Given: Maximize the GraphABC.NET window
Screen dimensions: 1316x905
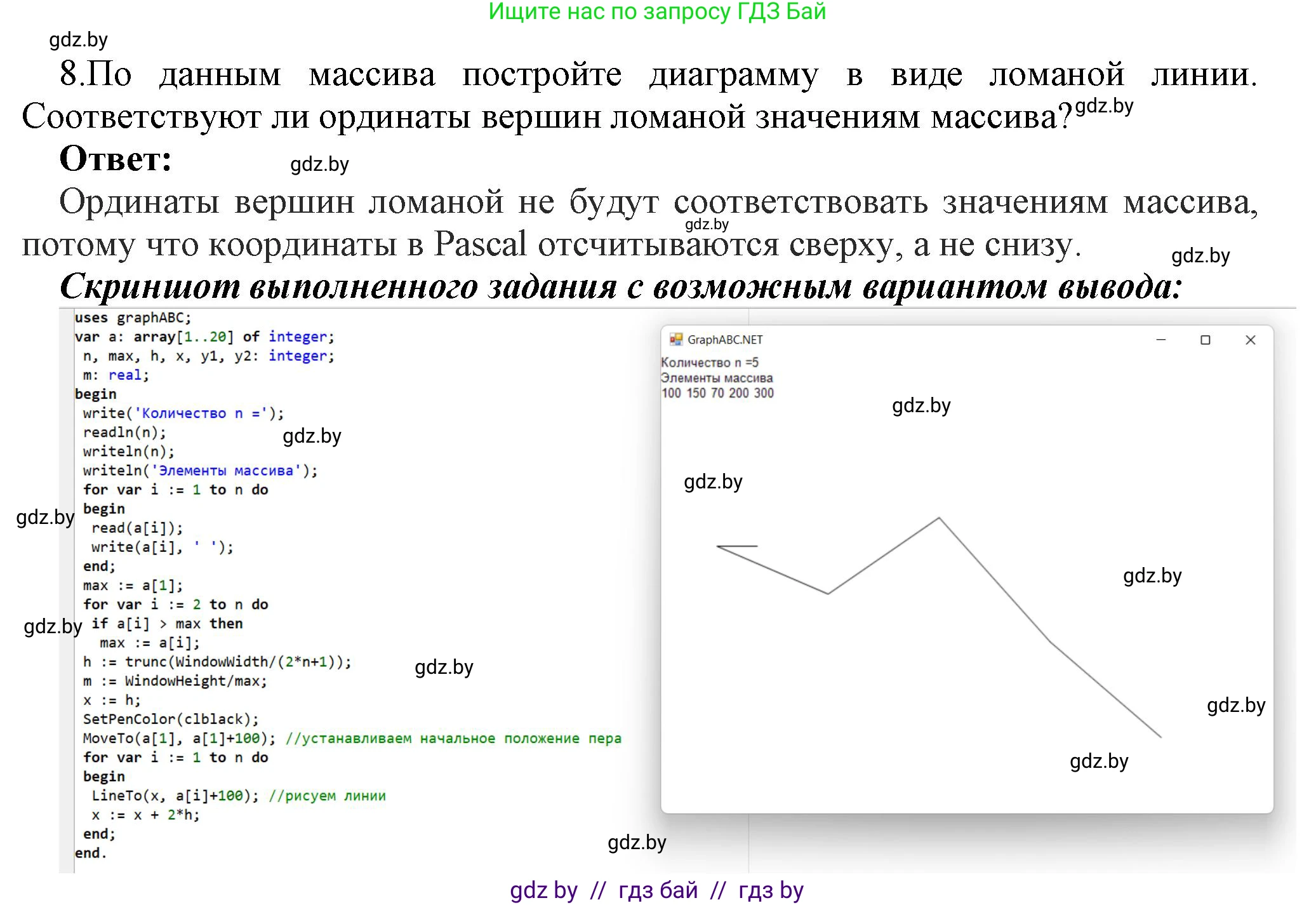Looking at the screenshot, I should [x=1205, y=340].
